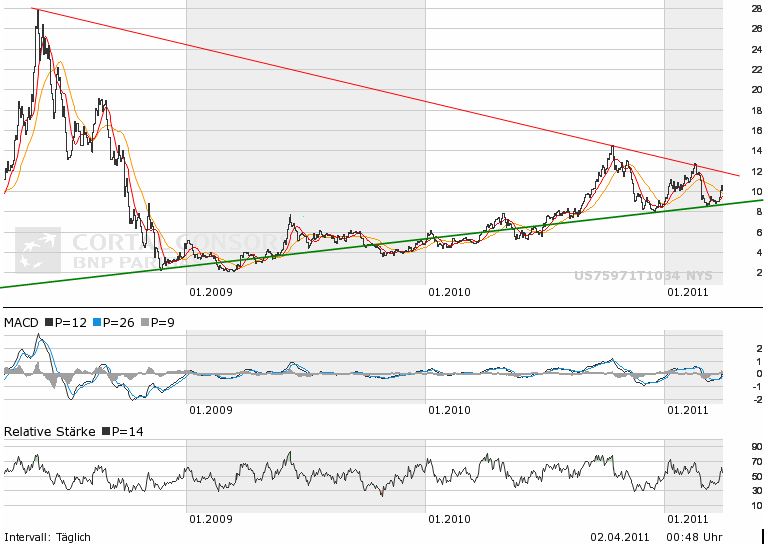
Task: Select the P=14 legend text
Action: (128, 431)
